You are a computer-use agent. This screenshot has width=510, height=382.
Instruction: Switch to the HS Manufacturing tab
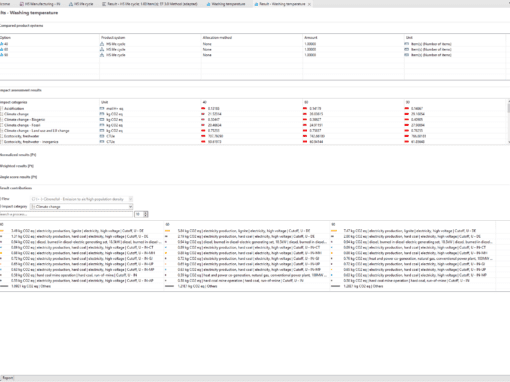40,4
